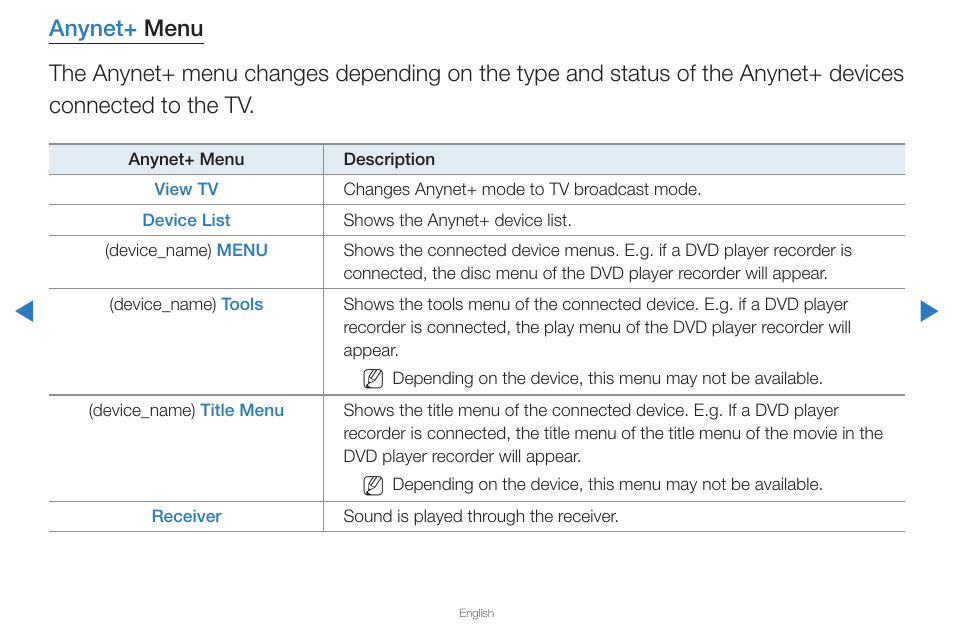
Task: Click the note icon under Title Menu description
Action: (x=373, y=485)
